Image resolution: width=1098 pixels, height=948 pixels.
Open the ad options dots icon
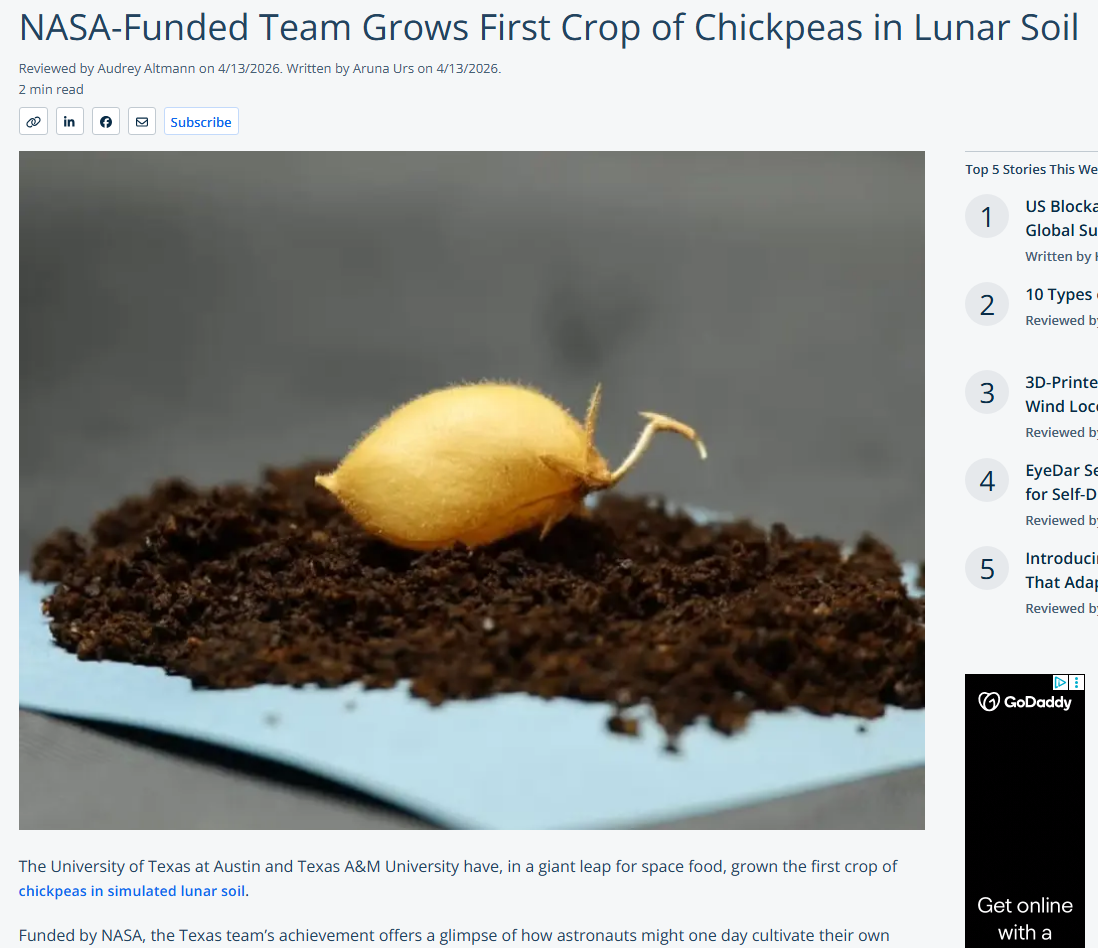coord(1077,682)
